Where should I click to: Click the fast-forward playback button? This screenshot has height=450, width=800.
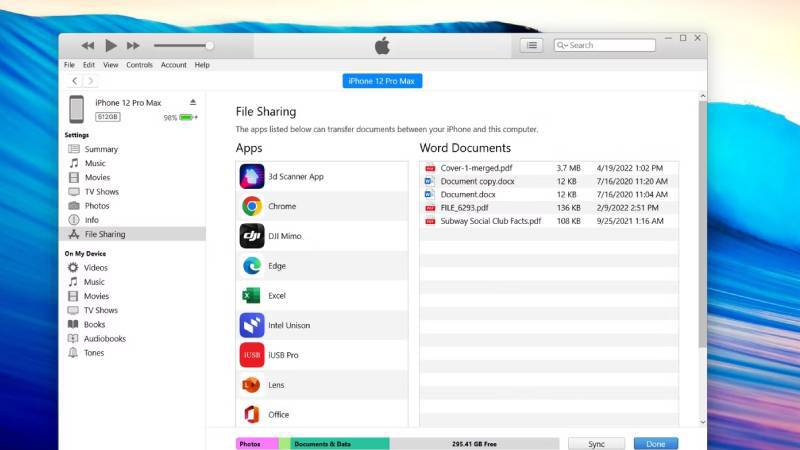133,45
